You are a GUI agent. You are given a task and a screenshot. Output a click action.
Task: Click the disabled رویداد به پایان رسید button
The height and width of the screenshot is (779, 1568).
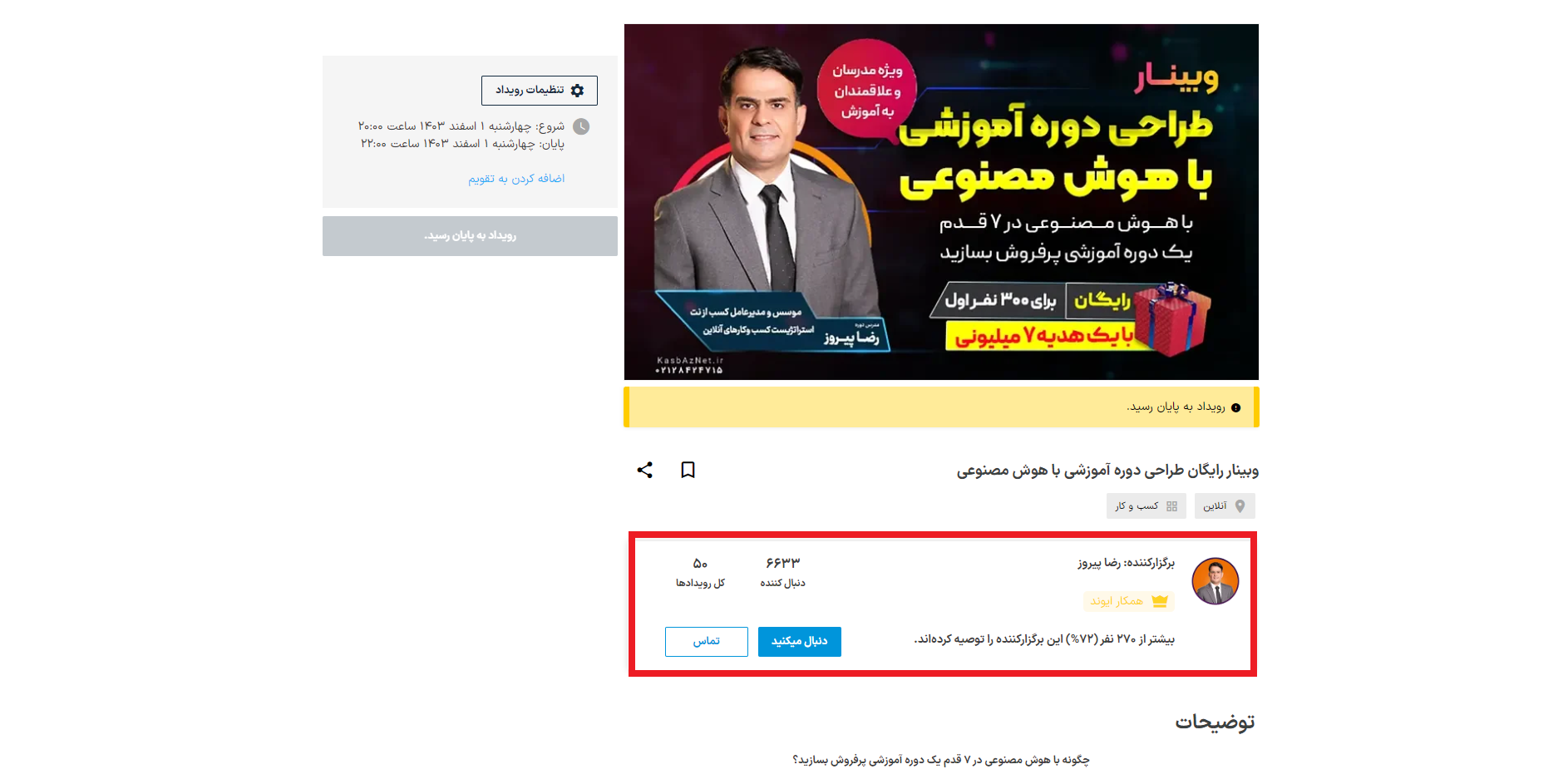coord(470,236)
